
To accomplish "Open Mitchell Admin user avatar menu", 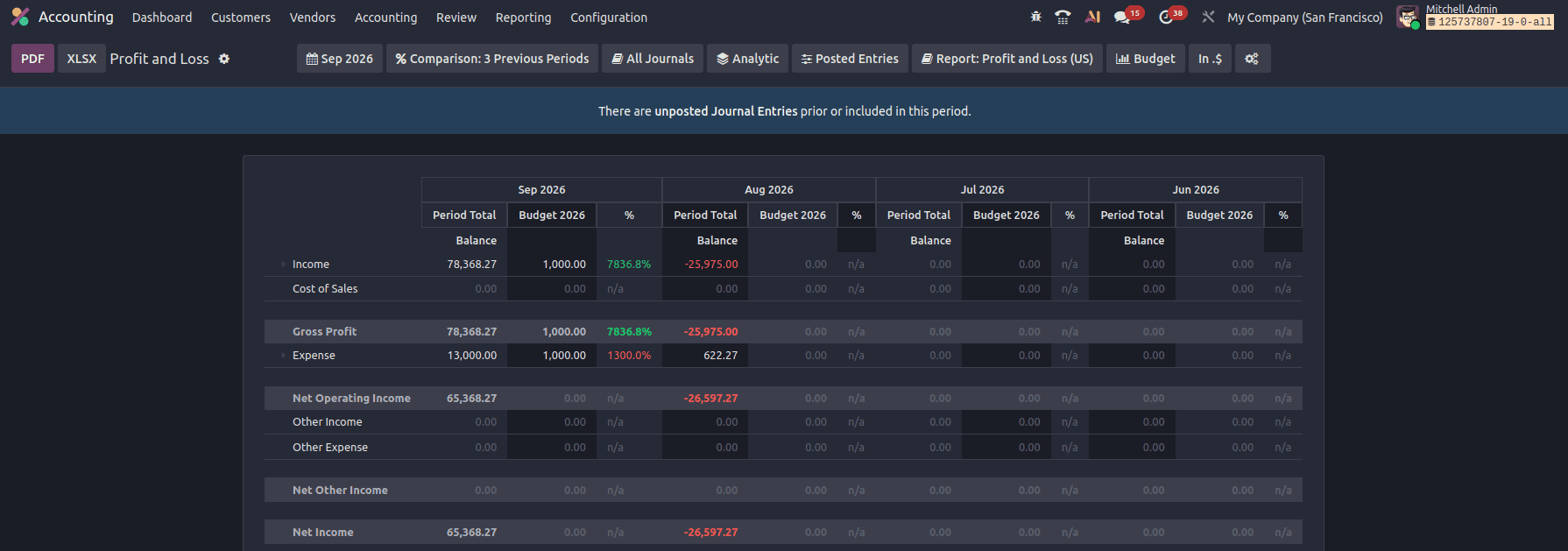I will (1408, 17).
